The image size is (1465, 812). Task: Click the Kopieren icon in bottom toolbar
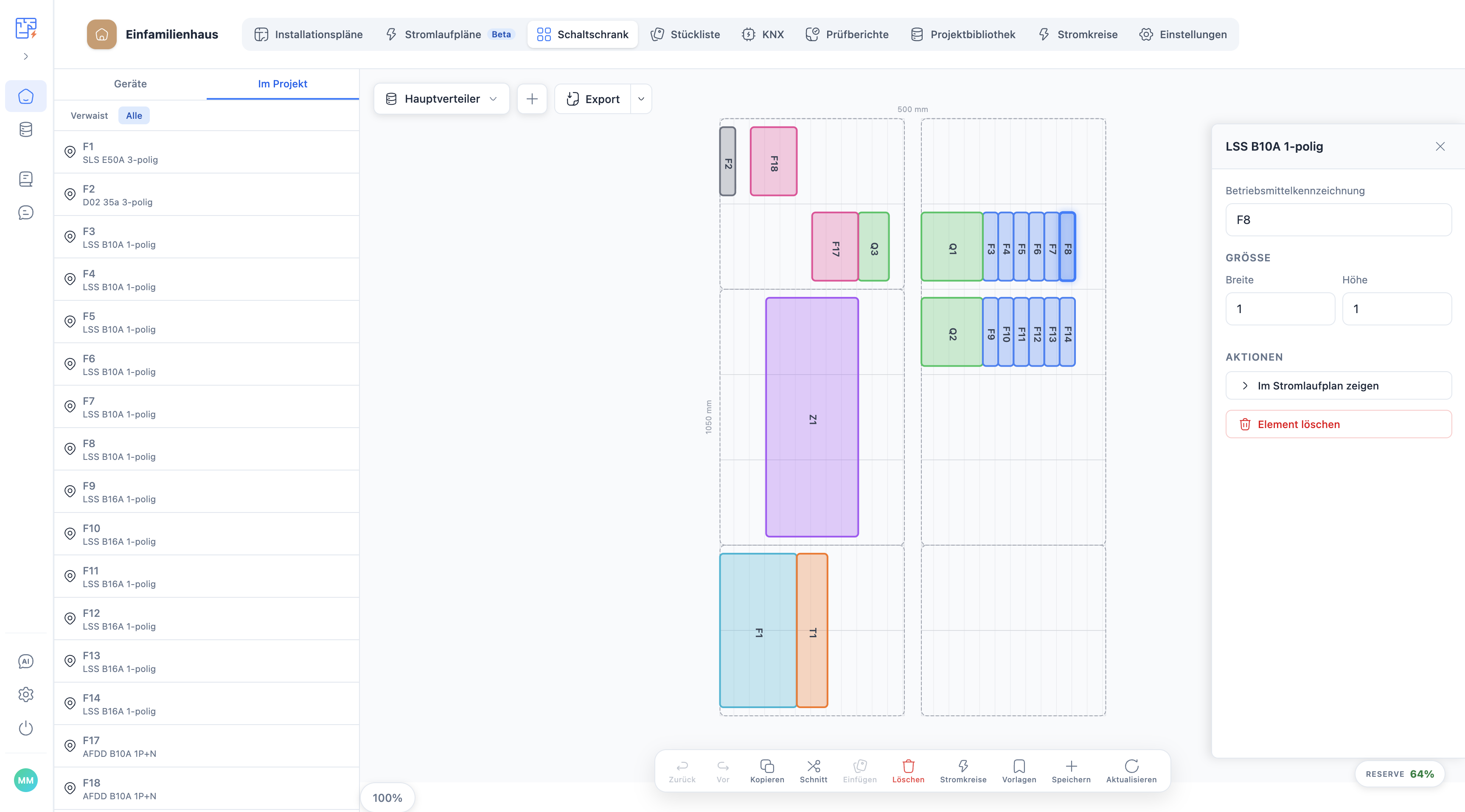click(766, 765)
